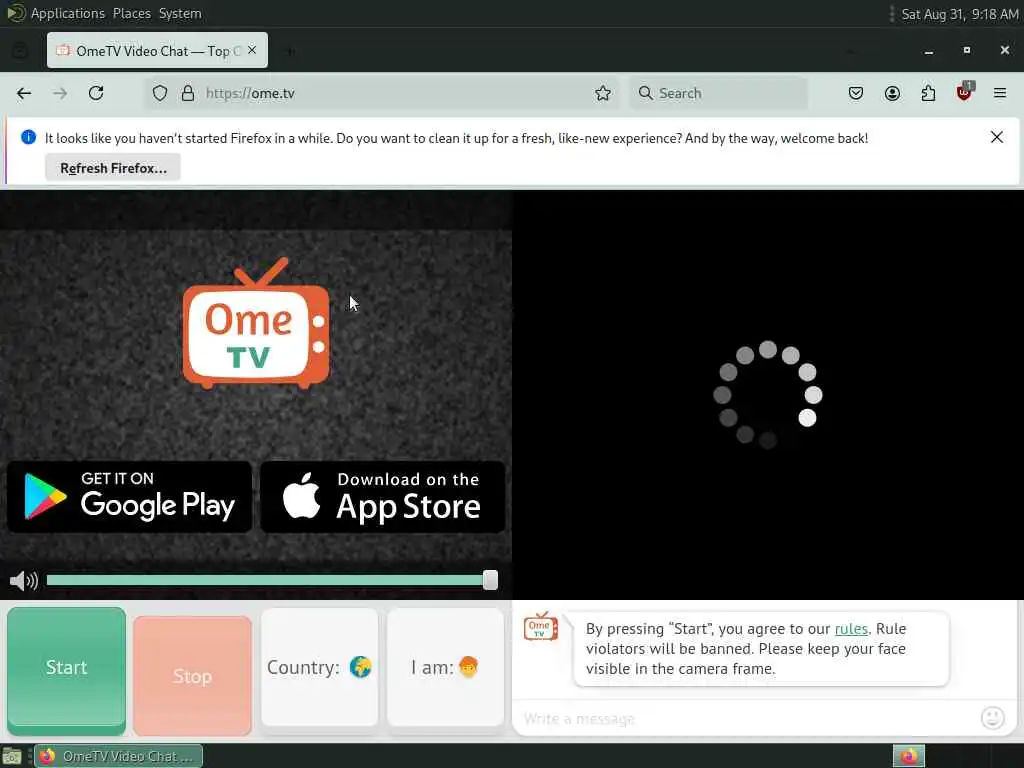Dismiss the Firefox refresh notification bar
The height and width of the screenshot is (768, 1024).
coord(997,137)
